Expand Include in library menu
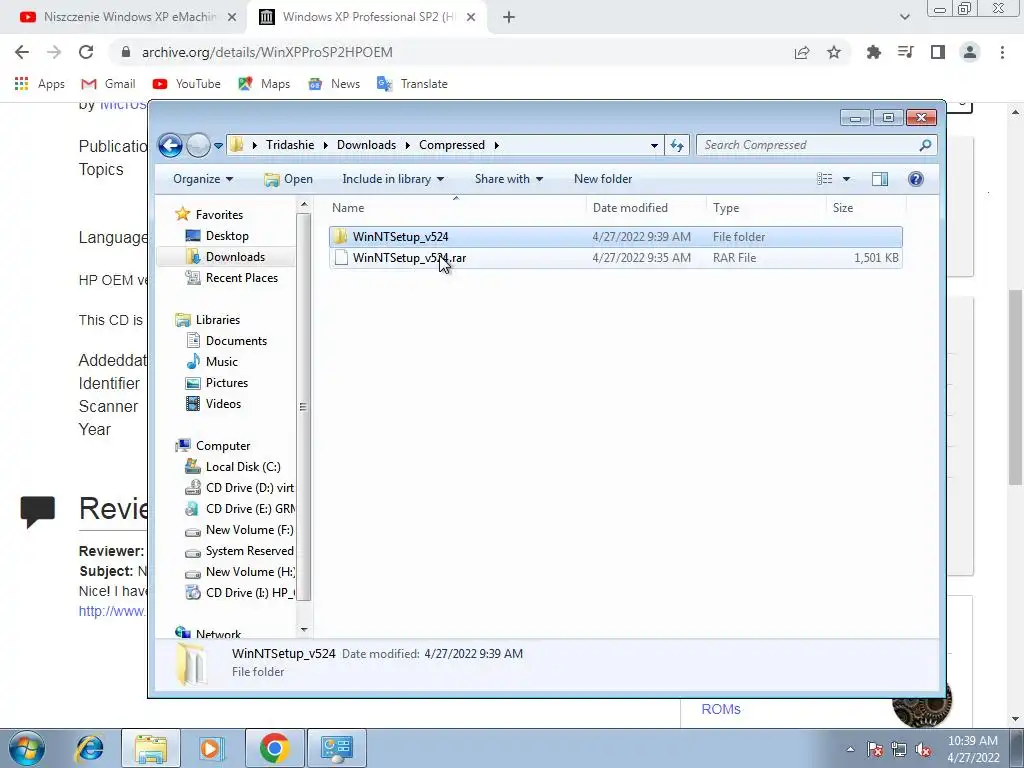Viewport: 1024px width, 768px height. (x=393, y=179)
